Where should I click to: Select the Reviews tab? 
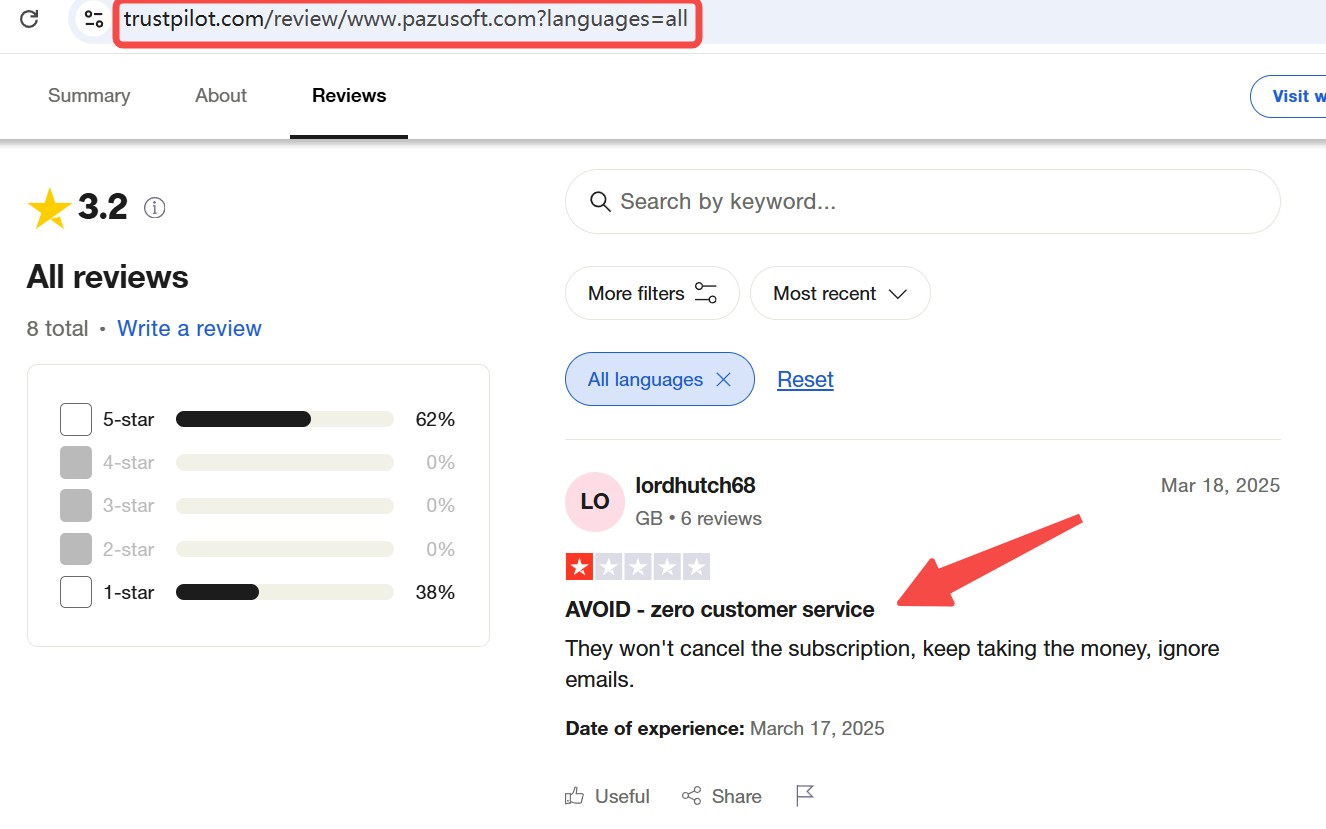coord(349,96)
